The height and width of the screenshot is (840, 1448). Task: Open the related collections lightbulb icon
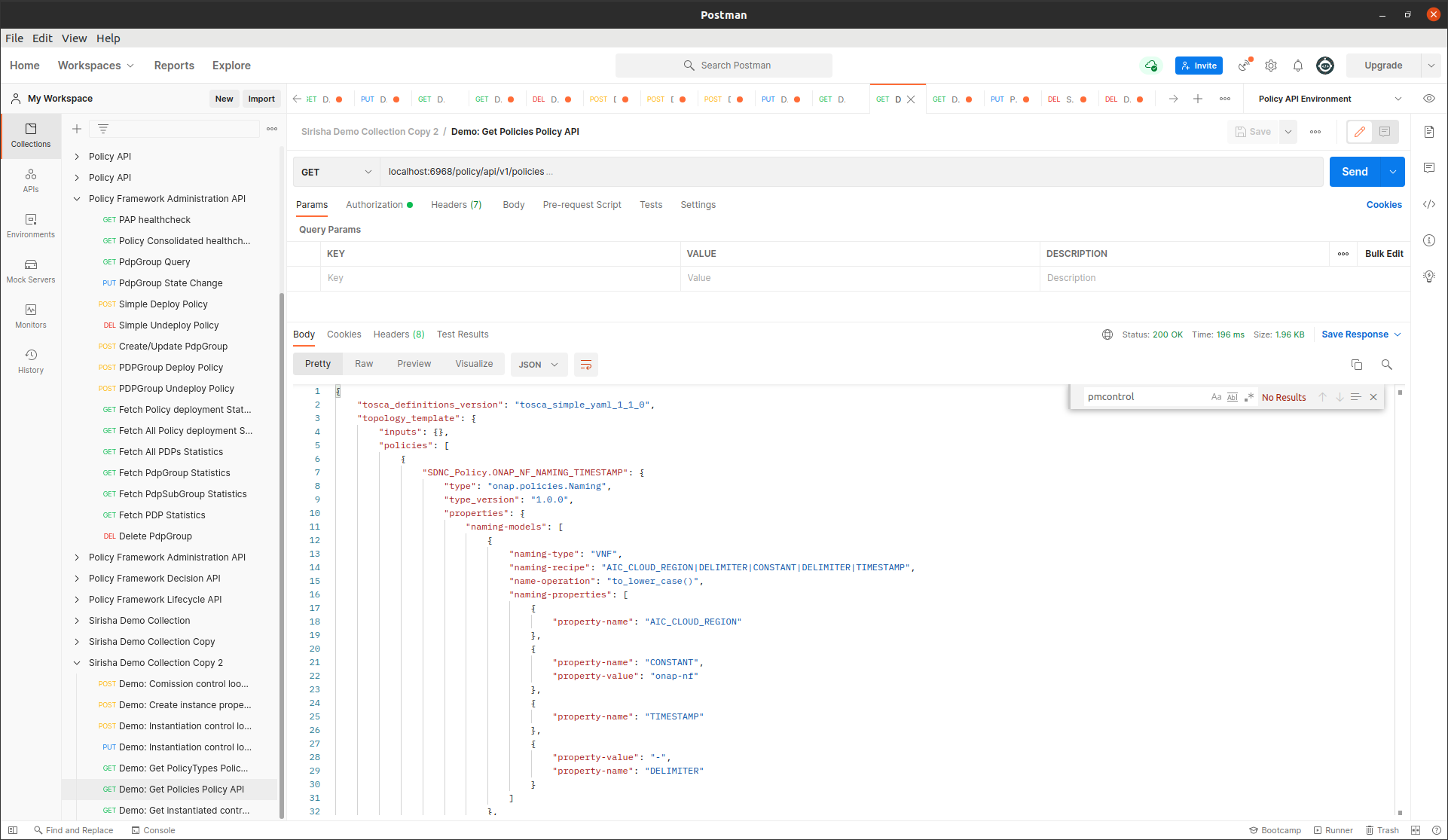tap(1429, 276)
